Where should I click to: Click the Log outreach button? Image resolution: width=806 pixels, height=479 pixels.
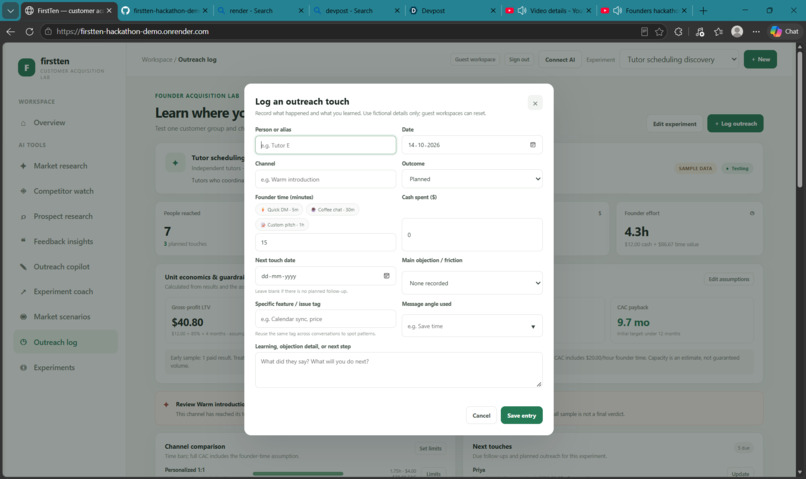pos(735,123)
